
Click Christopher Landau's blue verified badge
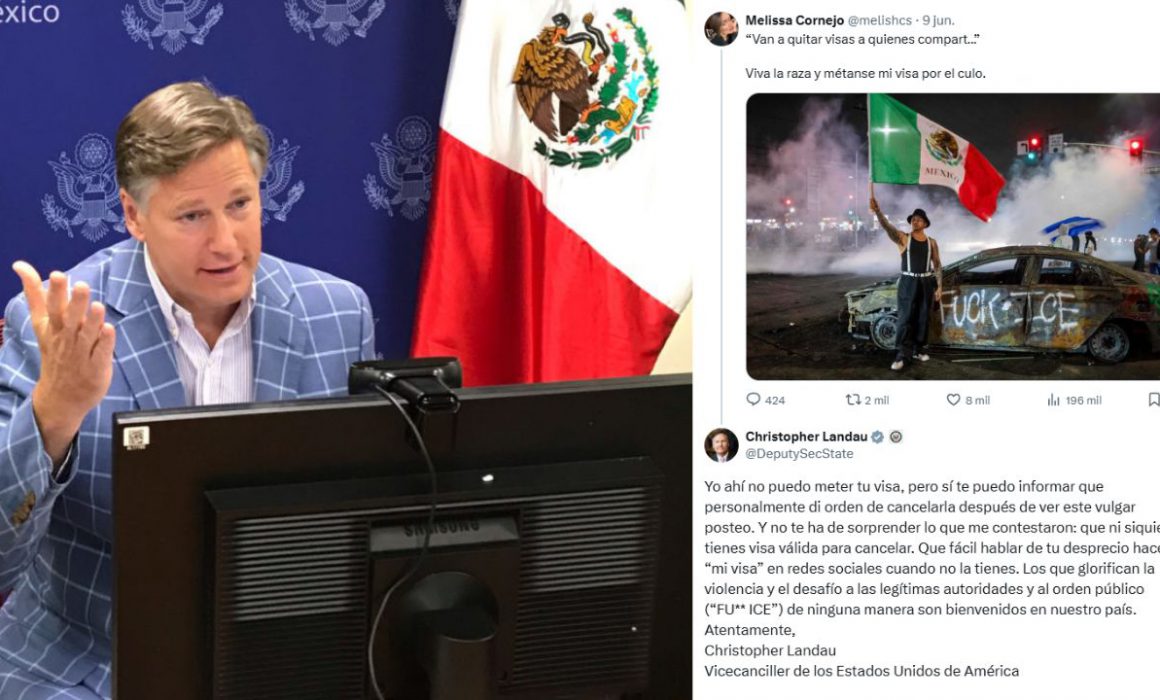tap(877, 437)
